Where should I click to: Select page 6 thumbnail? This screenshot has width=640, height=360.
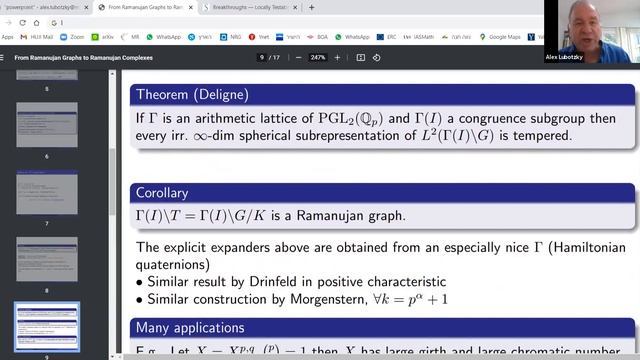pos(47,124)
